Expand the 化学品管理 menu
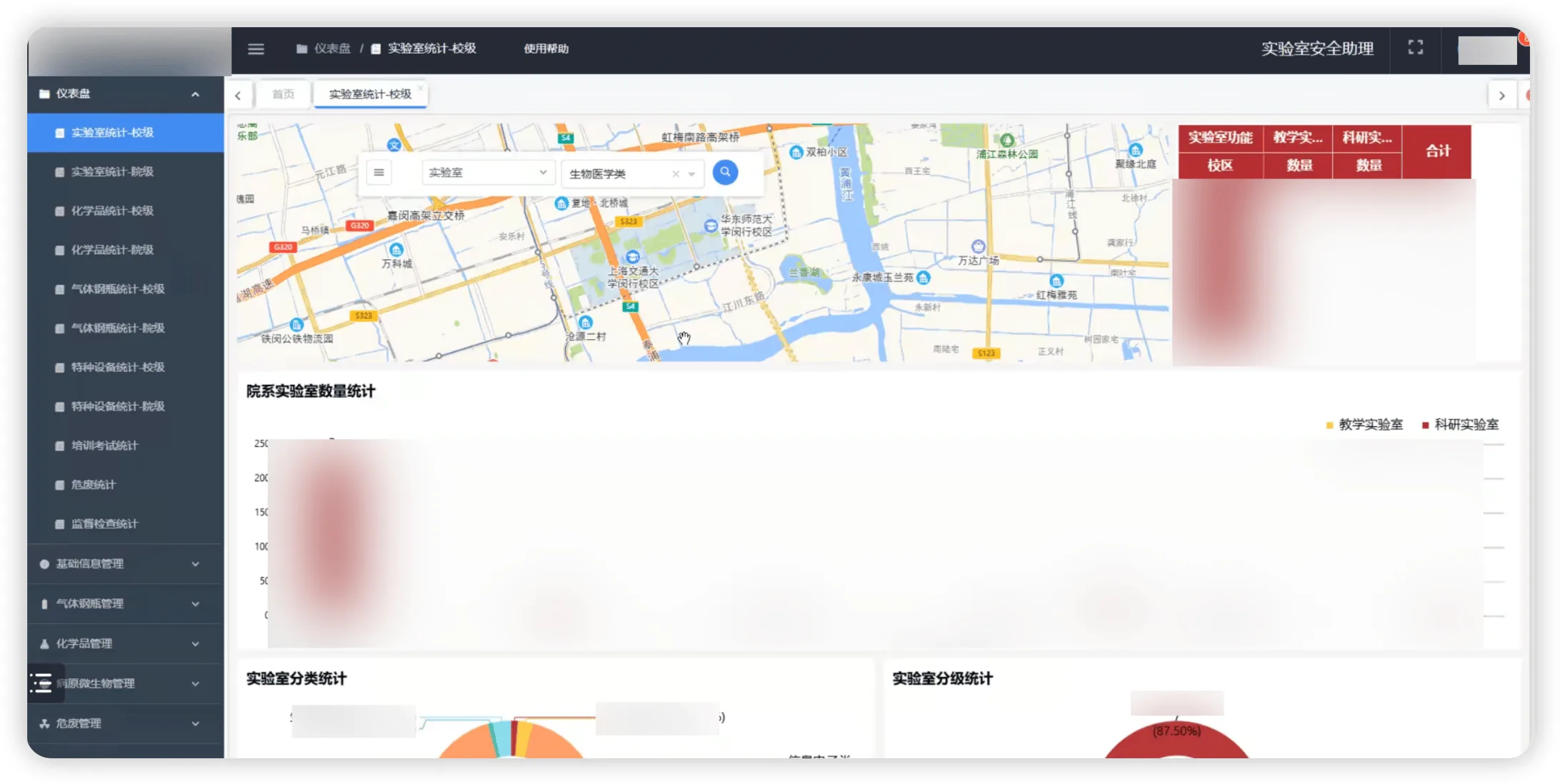Image resolution: width=1560 pixels, height=784 pixels. pos(120,643)
